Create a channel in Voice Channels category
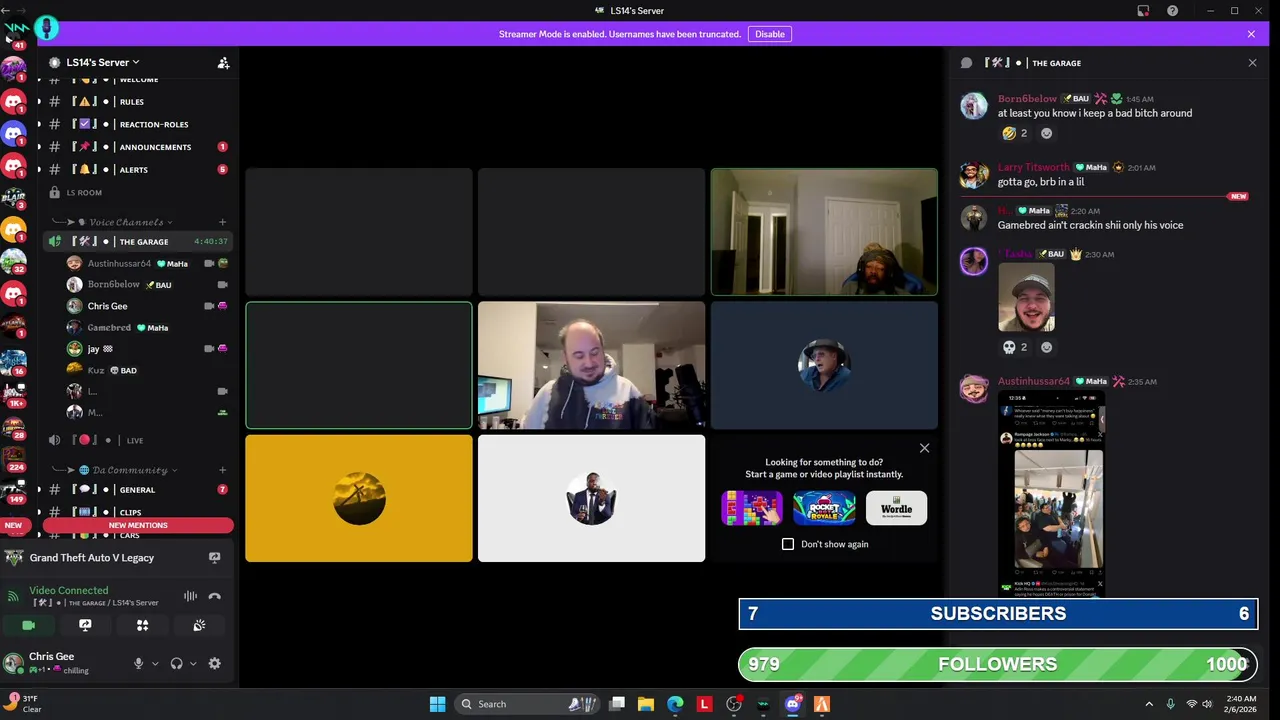 [x=222, y=222]
